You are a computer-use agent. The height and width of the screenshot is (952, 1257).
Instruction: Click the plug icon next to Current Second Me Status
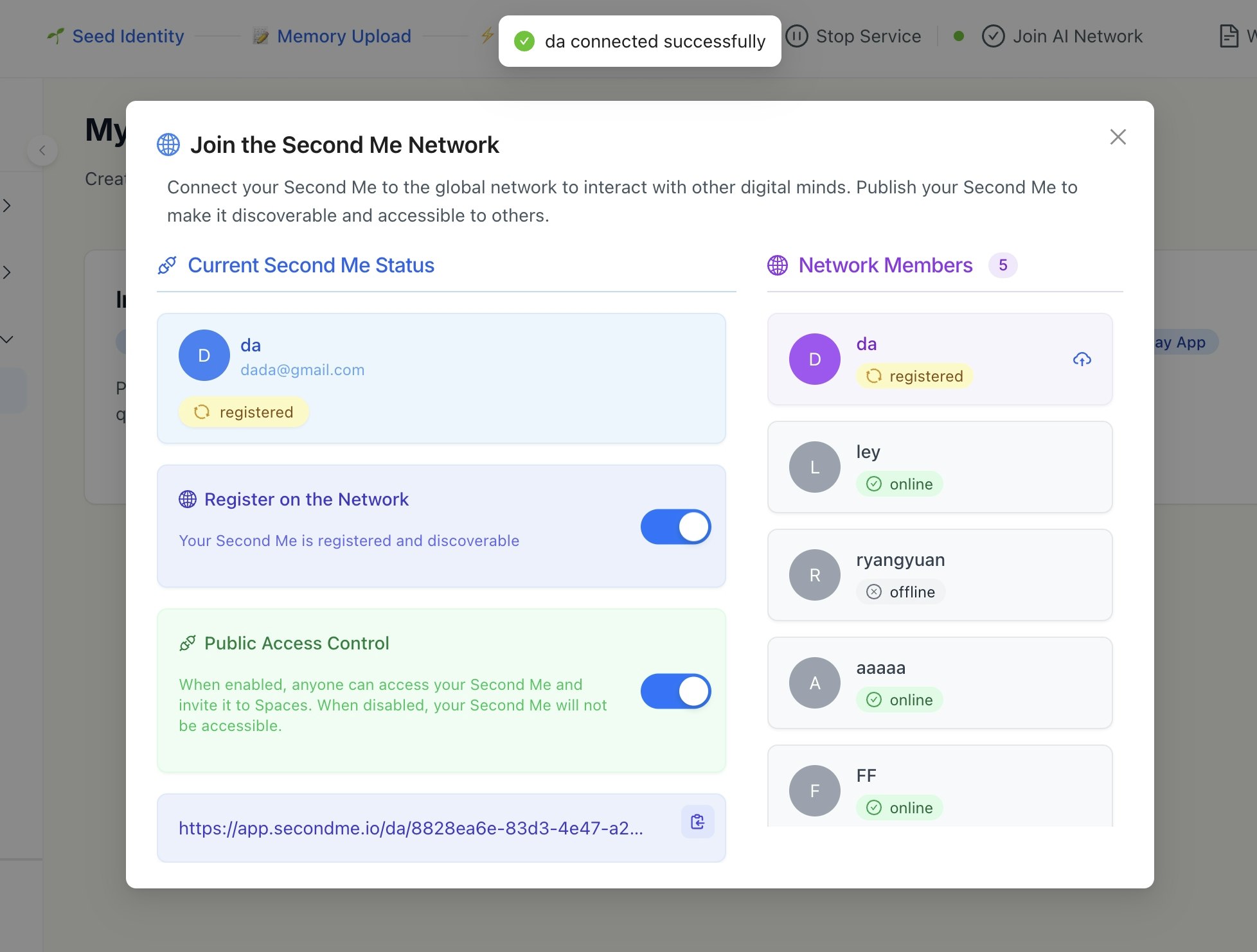coord(167,265)
